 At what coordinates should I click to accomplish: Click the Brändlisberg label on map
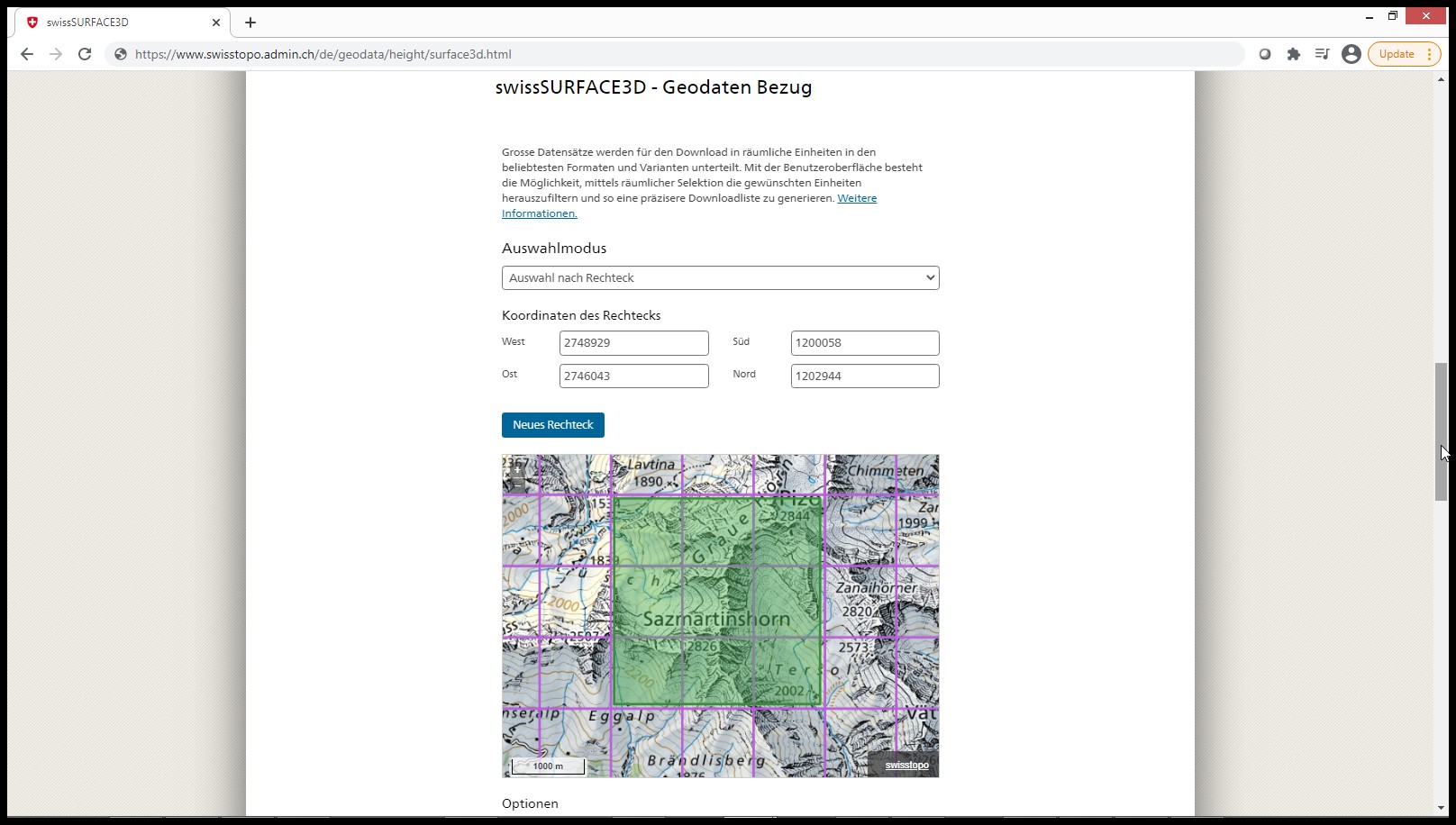pyautogui.click(x=706, y=760)
